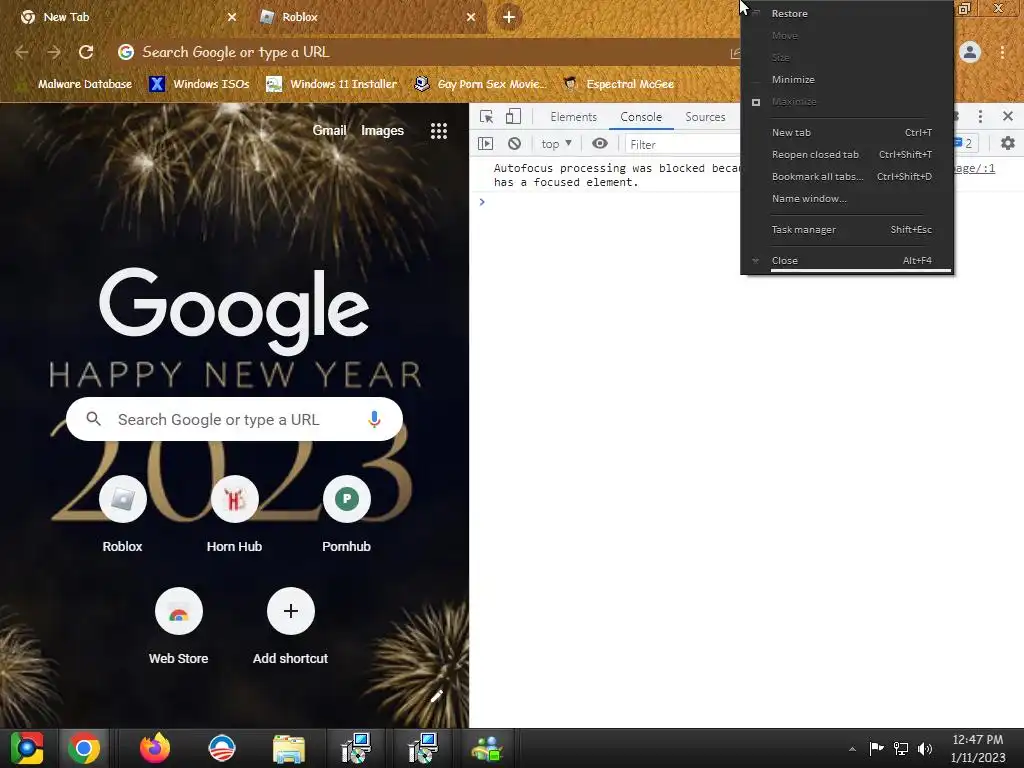Screen dimensions: 1024x768
Task: Close the Roblox tab
Action: [x=471, y=17]
